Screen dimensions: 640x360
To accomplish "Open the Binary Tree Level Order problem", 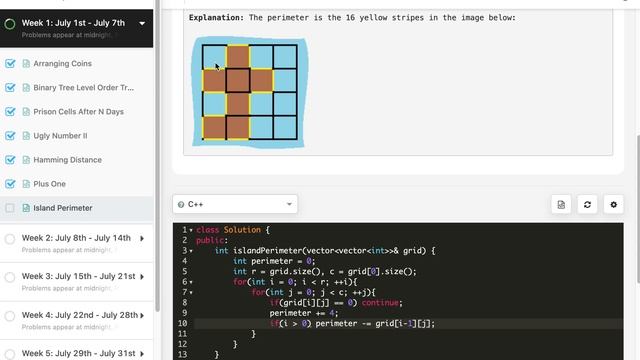I will pos(84,88).
